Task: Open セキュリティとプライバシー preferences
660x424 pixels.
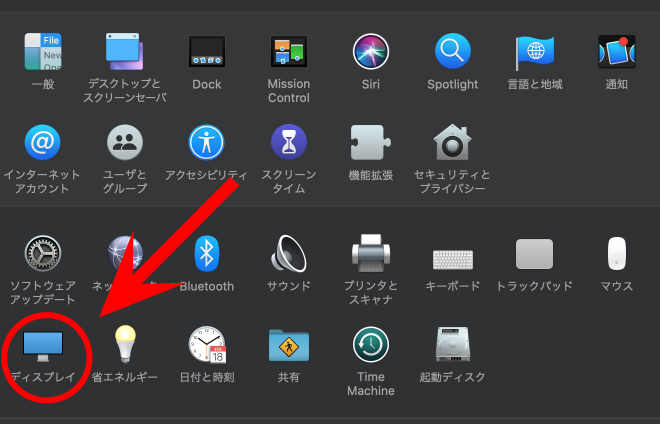Action: 452,143
